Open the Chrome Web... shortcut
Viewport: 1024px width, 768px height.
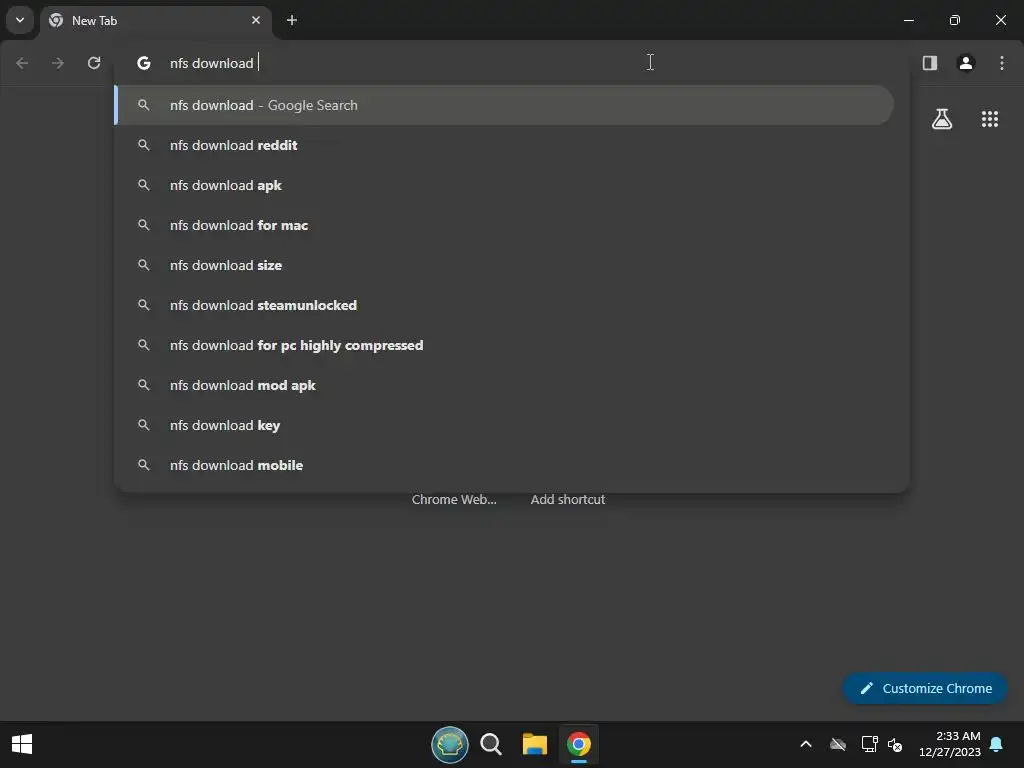click(454, 500)
